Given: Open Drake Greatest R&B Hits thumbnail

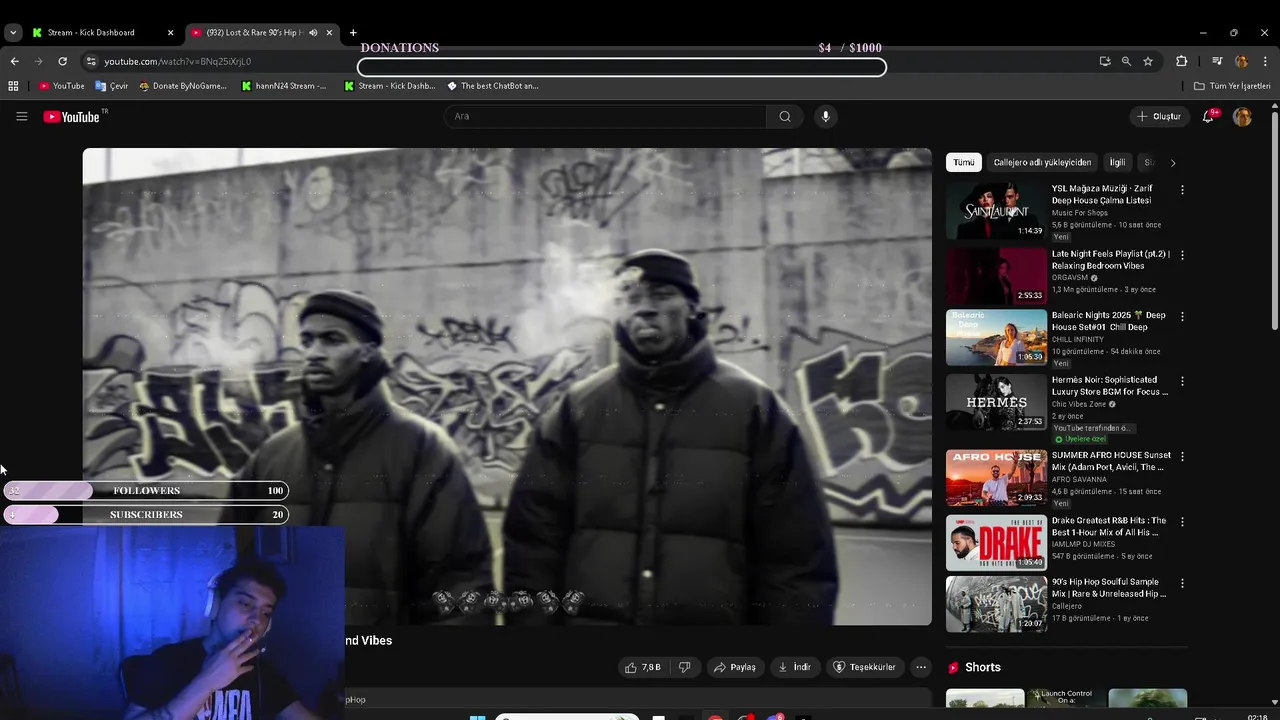Looking at the screenshot, I should tap(996, 543).
